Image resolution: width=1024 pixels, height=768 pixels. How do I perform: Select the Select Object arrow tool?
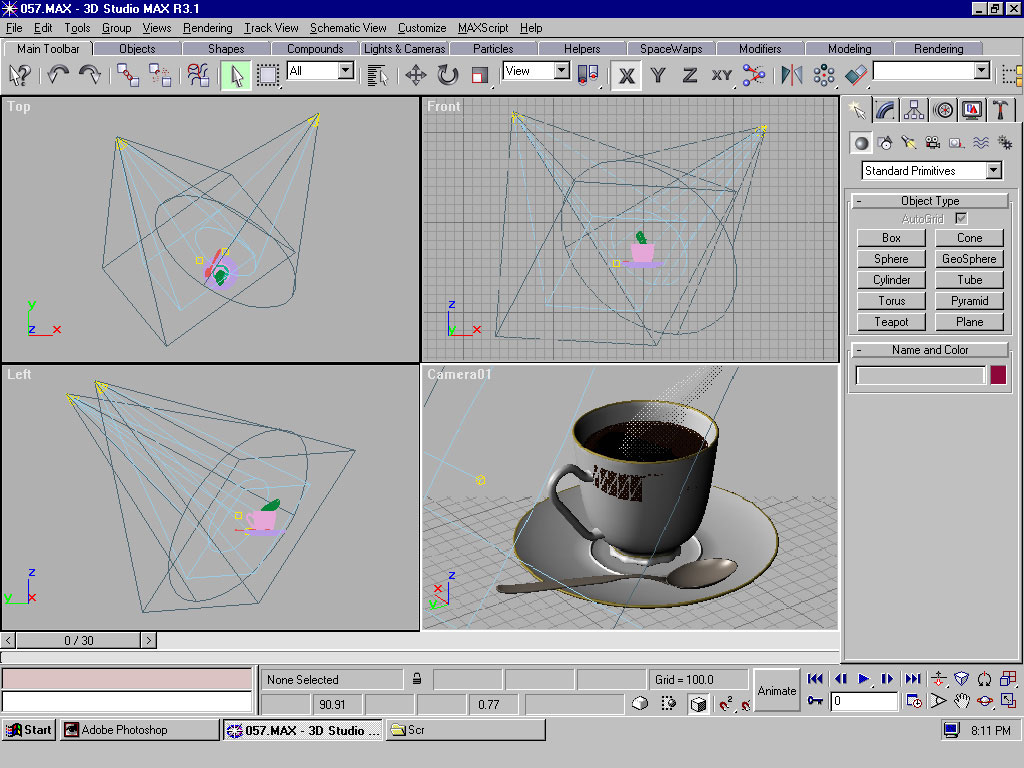(236, 74)
